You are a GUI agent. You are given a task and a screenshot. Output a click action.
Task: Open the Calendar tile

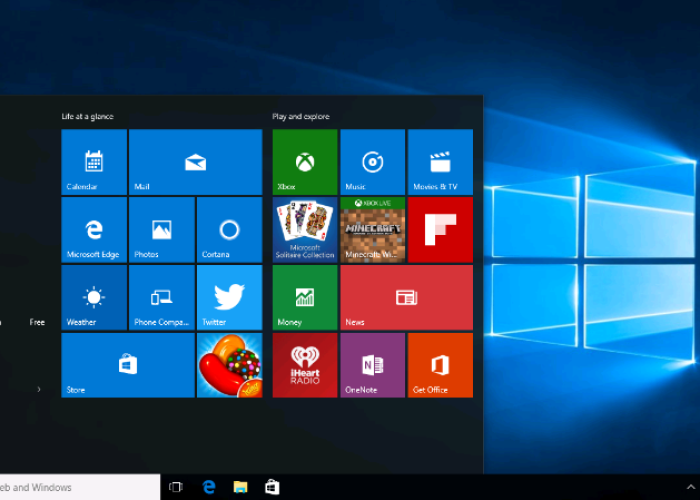coord(94,162)
